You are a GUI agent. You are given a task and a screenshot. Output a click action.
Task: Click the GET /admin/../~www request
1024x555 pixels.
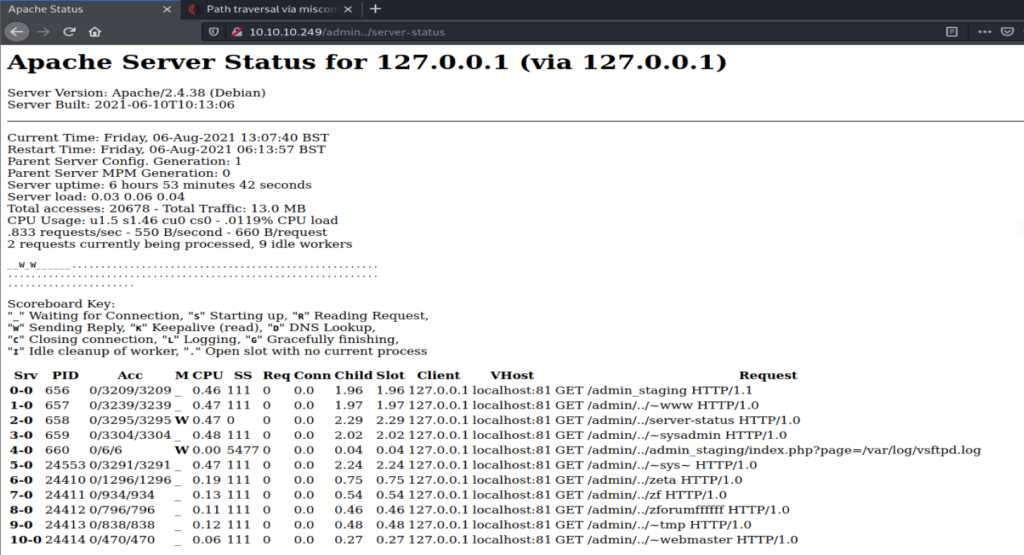[x=657, y=405]
